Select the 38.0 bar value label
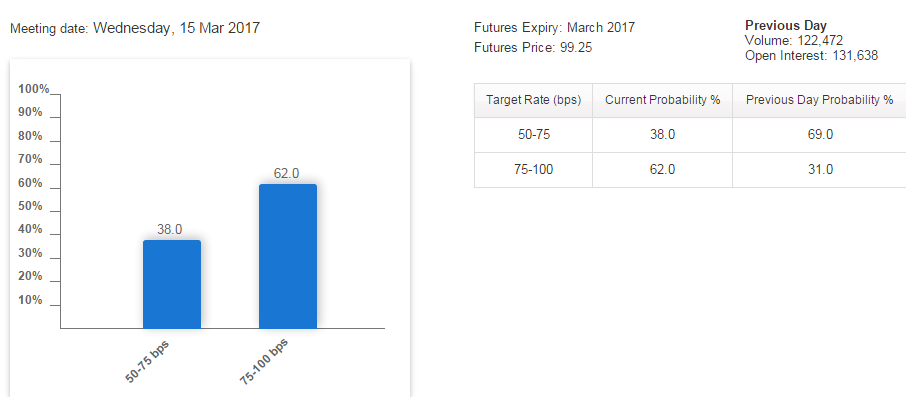This screenshot has width=906, height=397. click(x=170, y=229)
